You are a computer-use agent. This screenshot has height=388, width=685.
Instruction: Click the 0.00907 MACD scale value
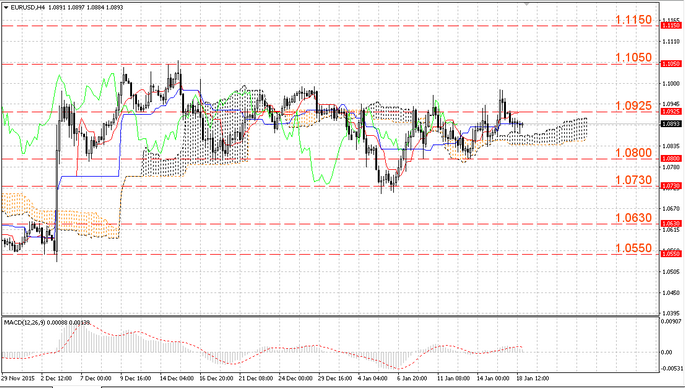[x=670, y=322]
